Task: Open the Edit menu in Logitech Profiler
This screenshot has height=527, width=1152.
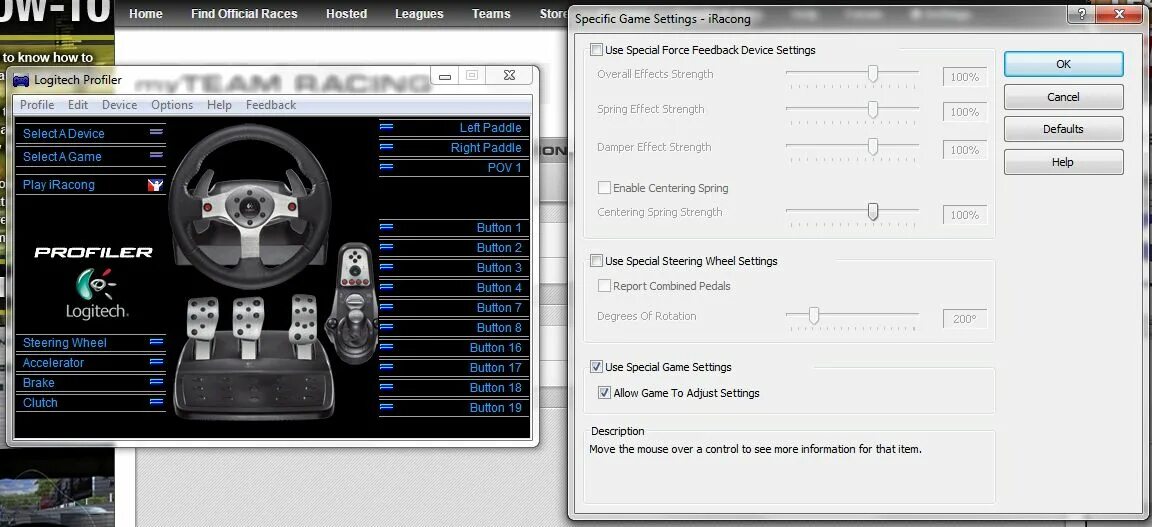Action: [x=78, y=104]
